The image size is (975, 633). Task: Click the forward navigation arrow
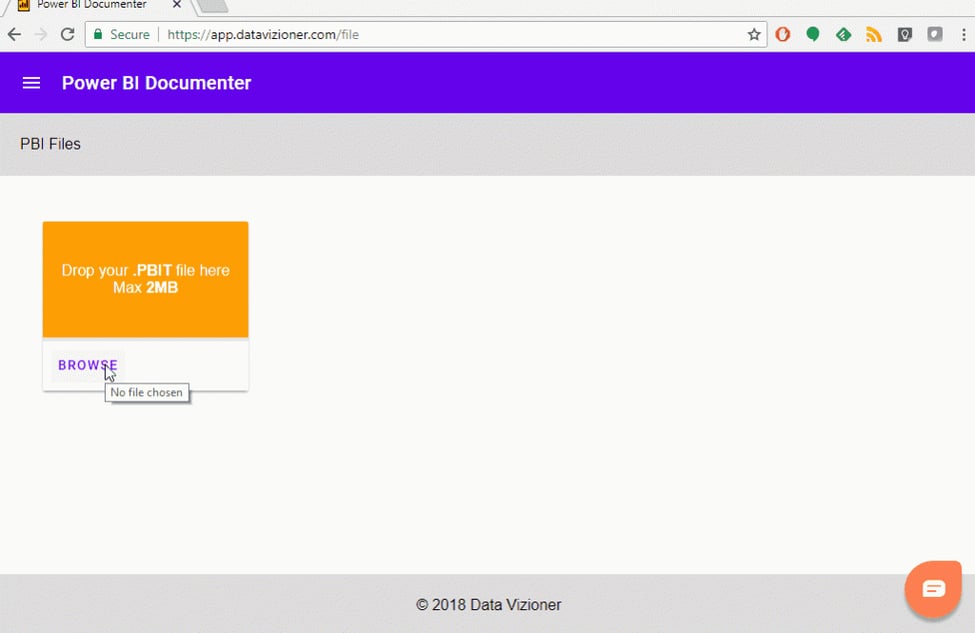(x=40, y=34)
